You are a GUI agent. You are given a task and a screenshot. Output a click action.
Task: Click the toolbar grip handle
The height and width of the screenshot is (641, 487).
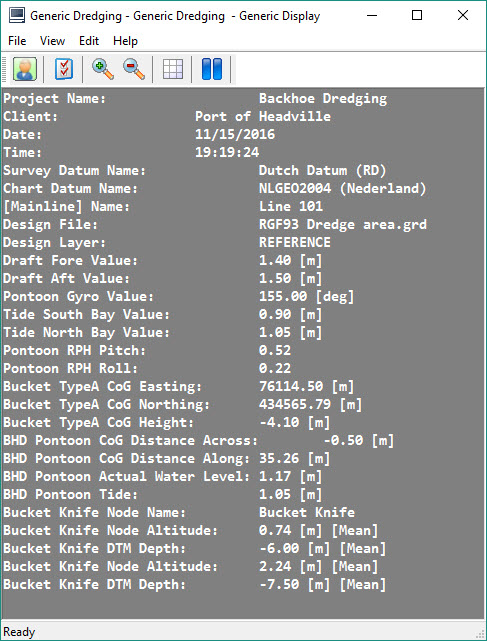(5, 69)
